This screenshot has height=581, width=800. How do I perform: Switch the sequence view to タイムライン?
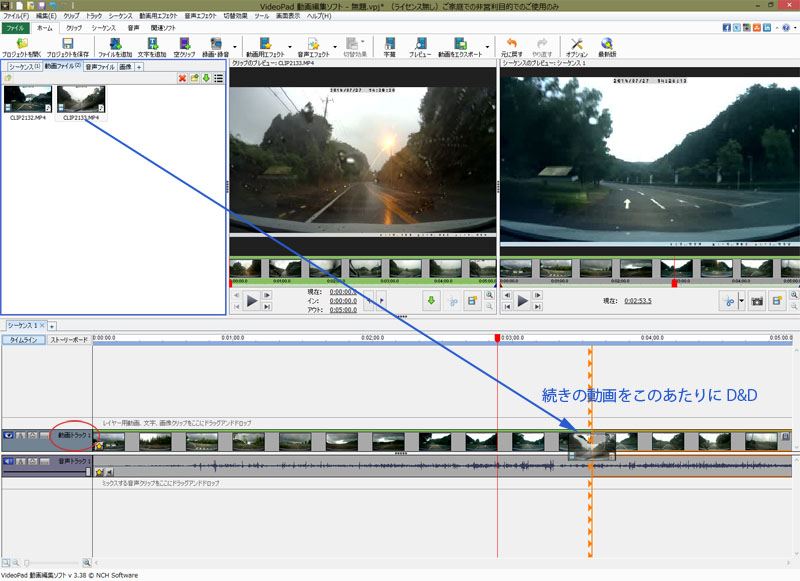pyautogui.click(x=23, y=340)
